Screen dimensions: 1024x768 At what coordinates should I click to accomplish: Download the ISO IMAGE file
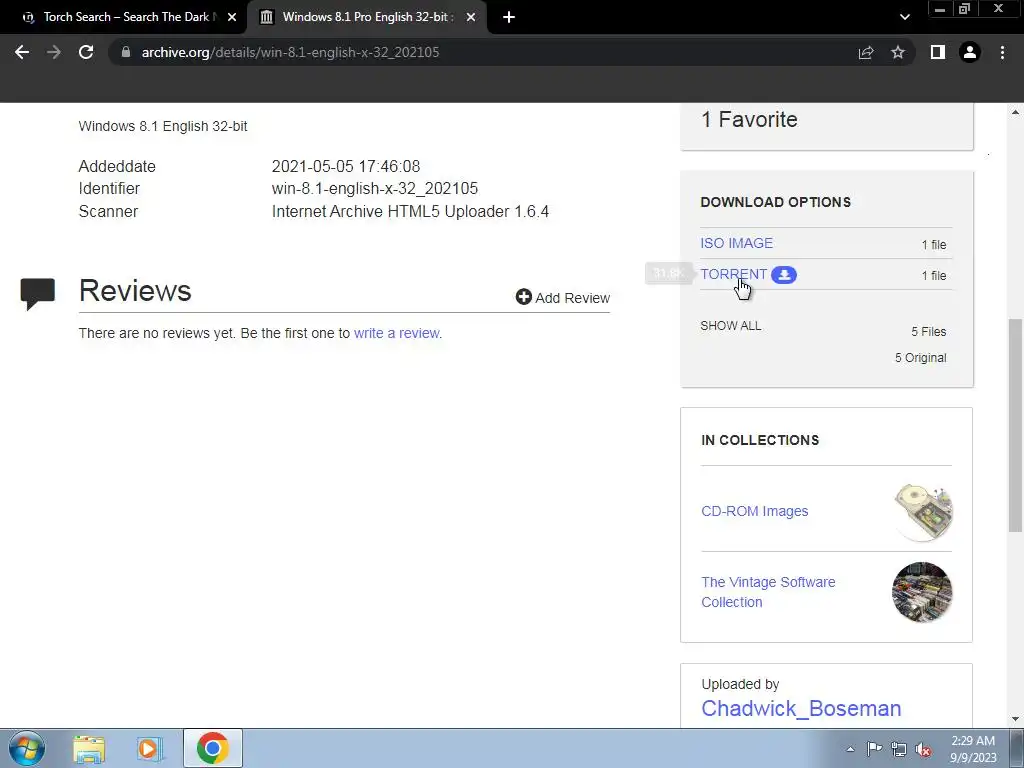click(737, 243)
